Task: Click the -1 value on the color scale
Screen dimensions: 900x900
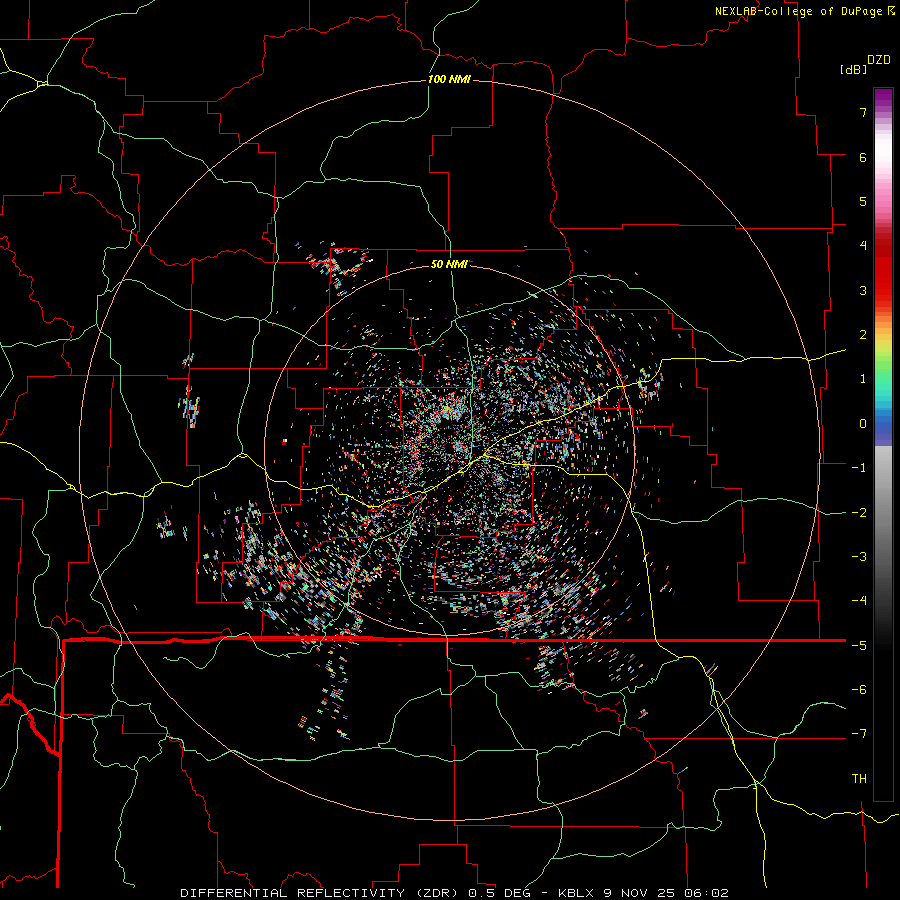Action: point(859,468)
